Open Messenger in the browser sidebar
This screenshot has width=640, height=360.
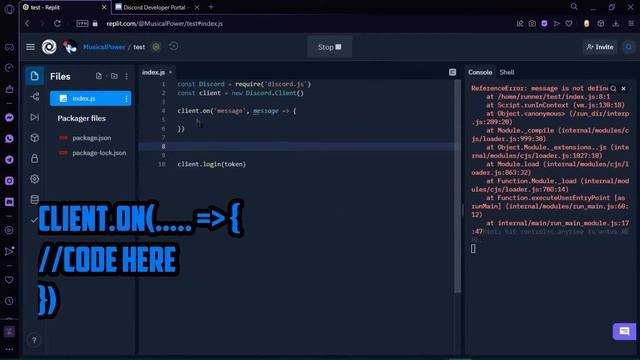click(x=9, y=118)
